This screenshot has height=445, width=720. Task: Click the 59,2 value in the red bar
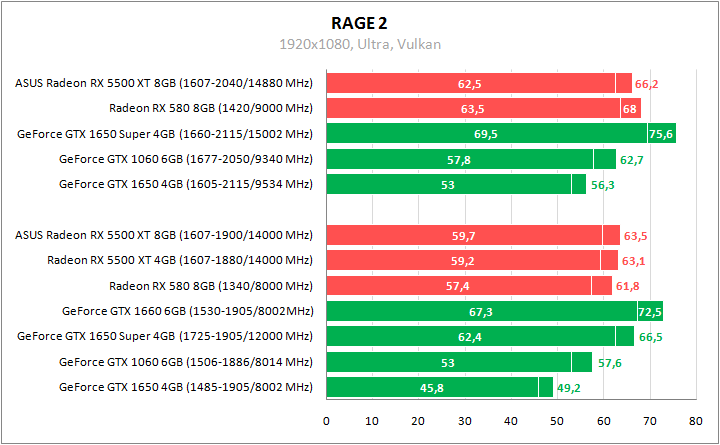tap(462, 261)
